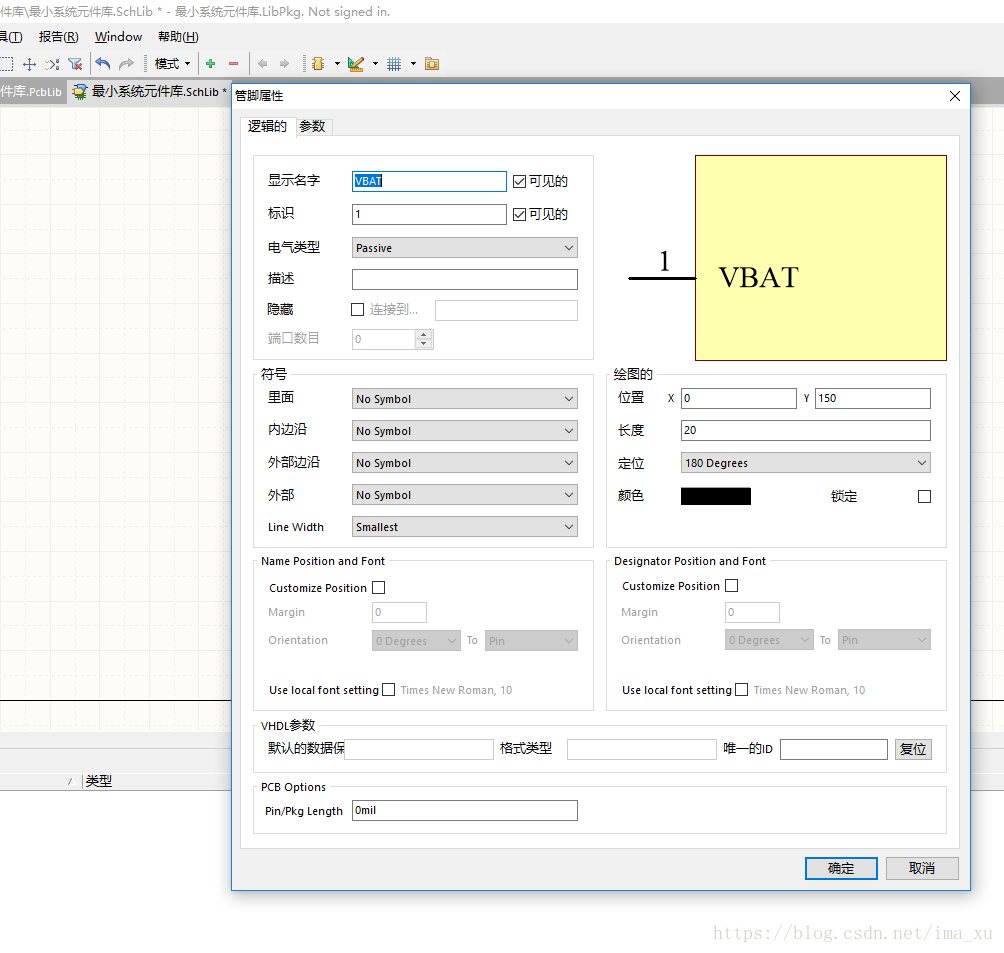Viewport: 1004px width, 953px height.
Task: Uncheck visible box beside VBAT display name
Action: (x=519, y=182)
